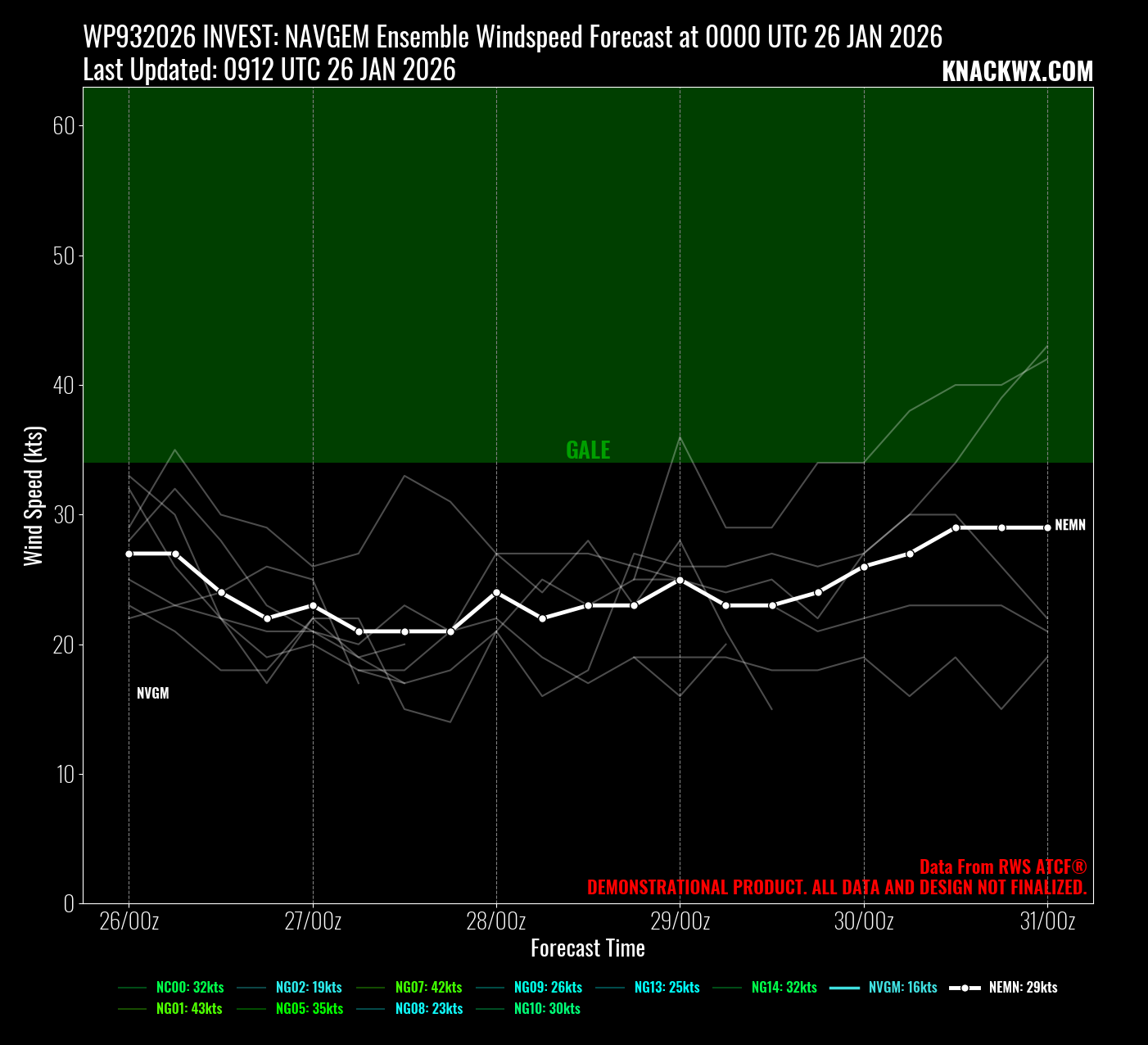Image resolution: width=1148 pixels, height=1045 pixels.
Task: Click the NG08: 23kts legend label
Action: point(428,1009)
